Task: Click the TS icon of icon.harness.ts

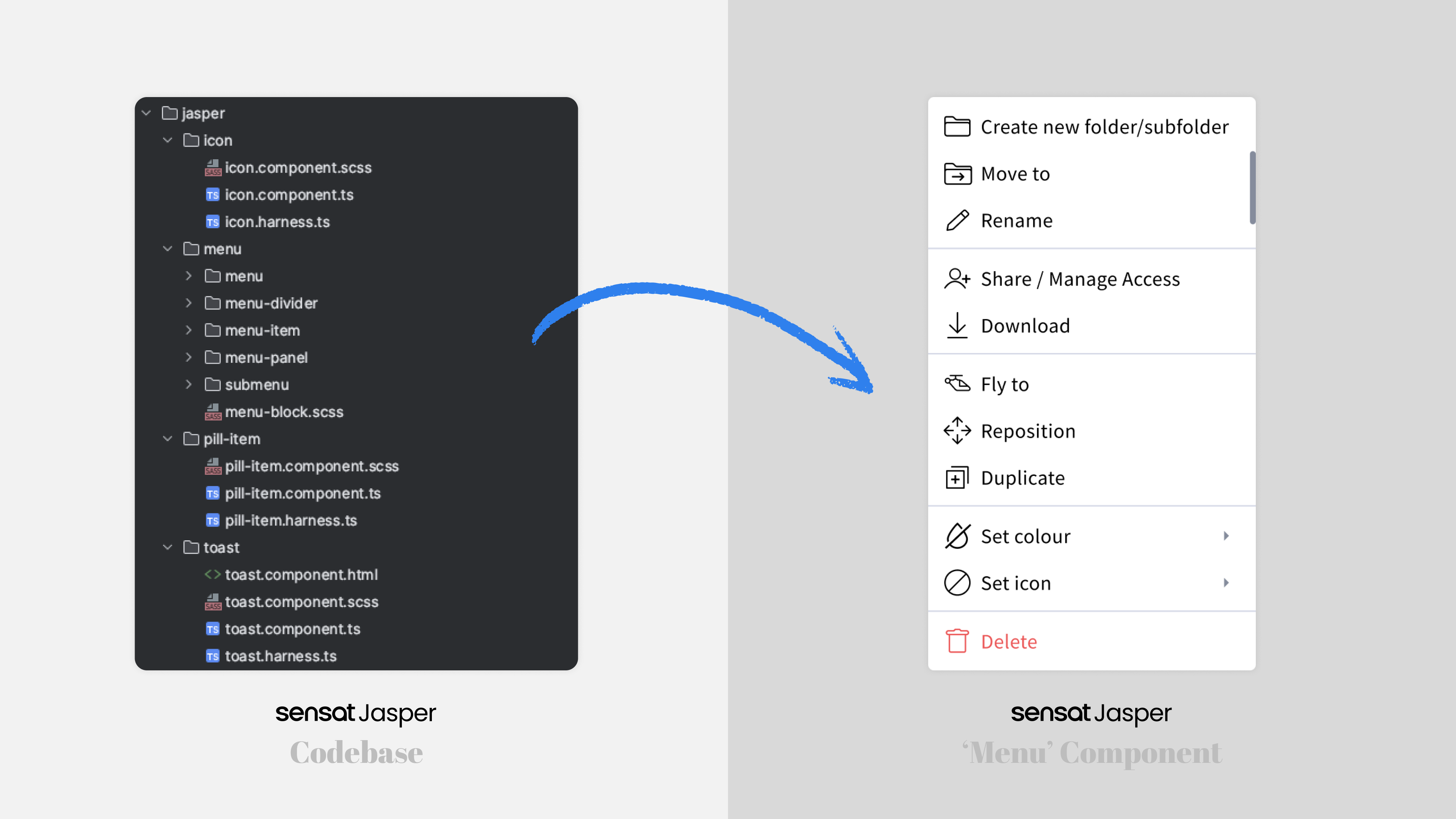Action: tap(212, 222)
